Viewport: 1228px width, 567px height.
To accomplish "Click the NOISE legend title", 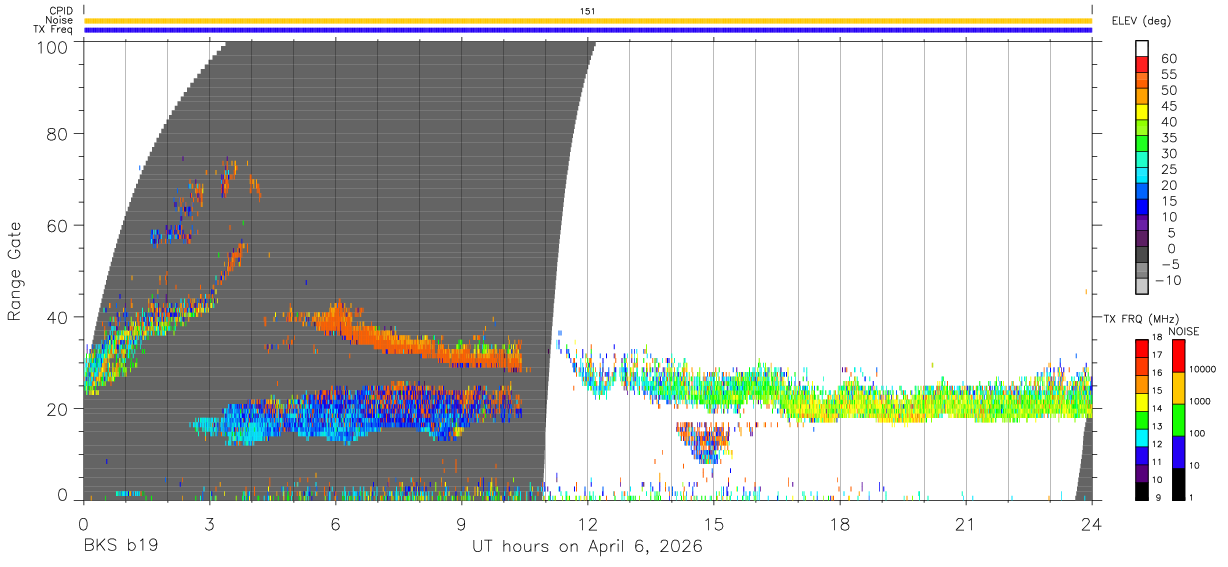I will (x=1183, y=331).
